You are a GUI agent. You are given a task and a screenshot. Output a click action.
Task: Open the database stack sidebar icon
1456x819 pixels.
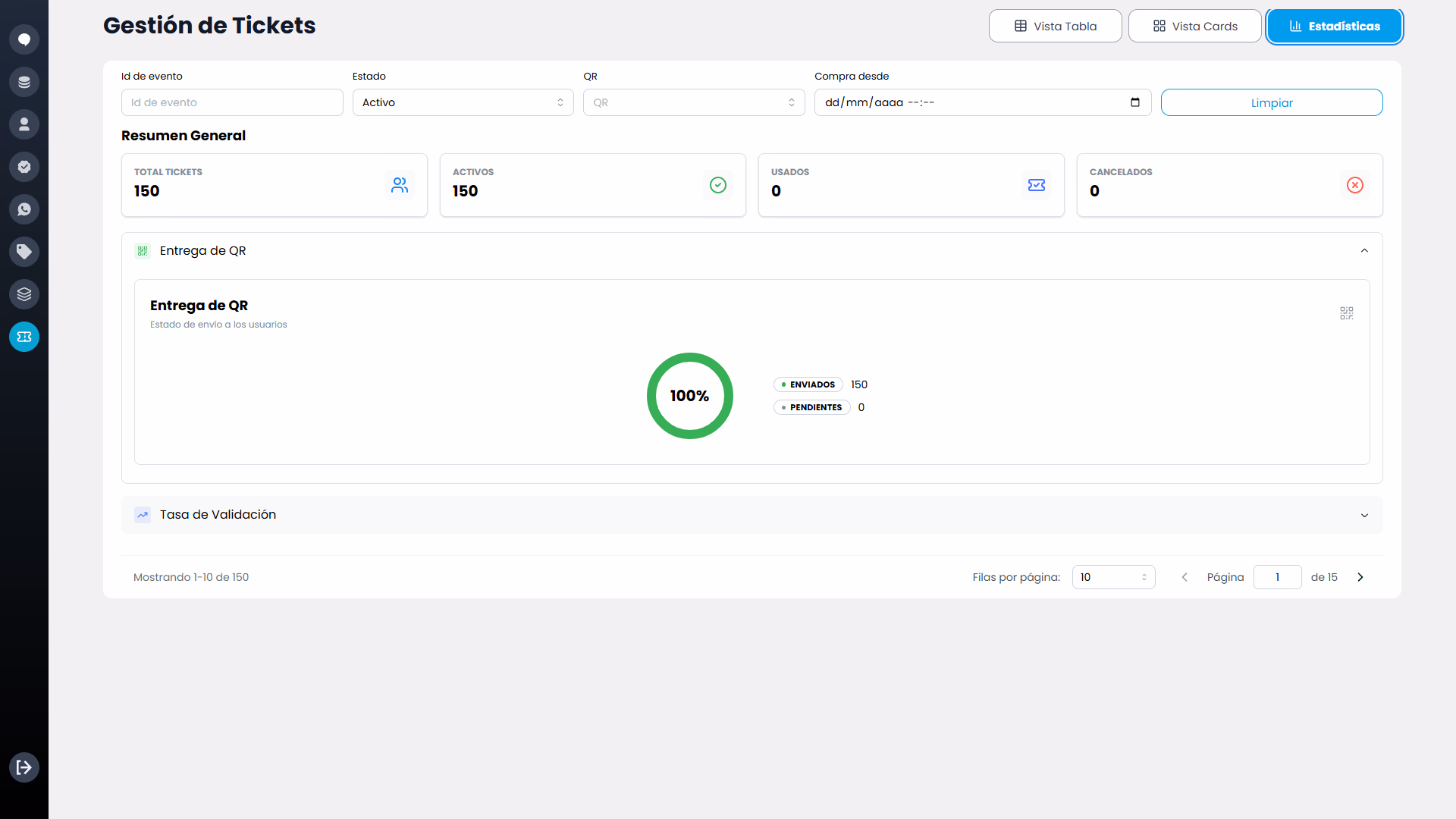(24, 82)
